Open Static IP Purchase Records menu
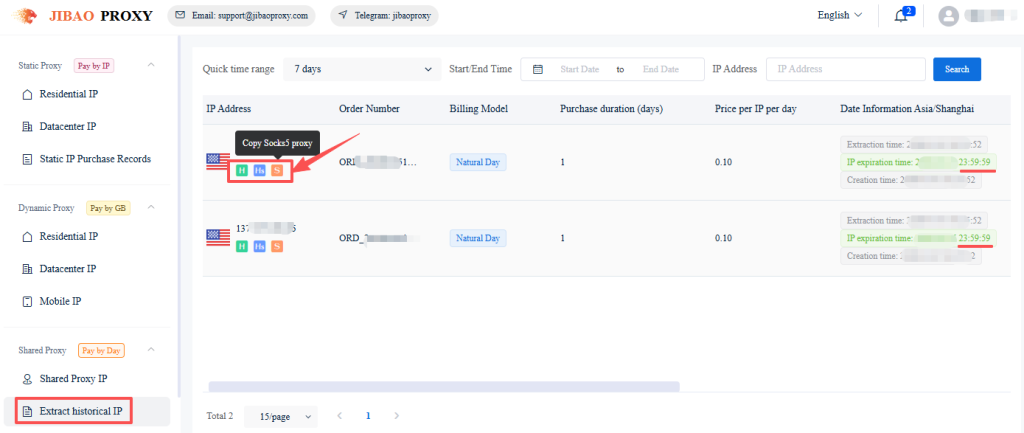 (94, 159)
